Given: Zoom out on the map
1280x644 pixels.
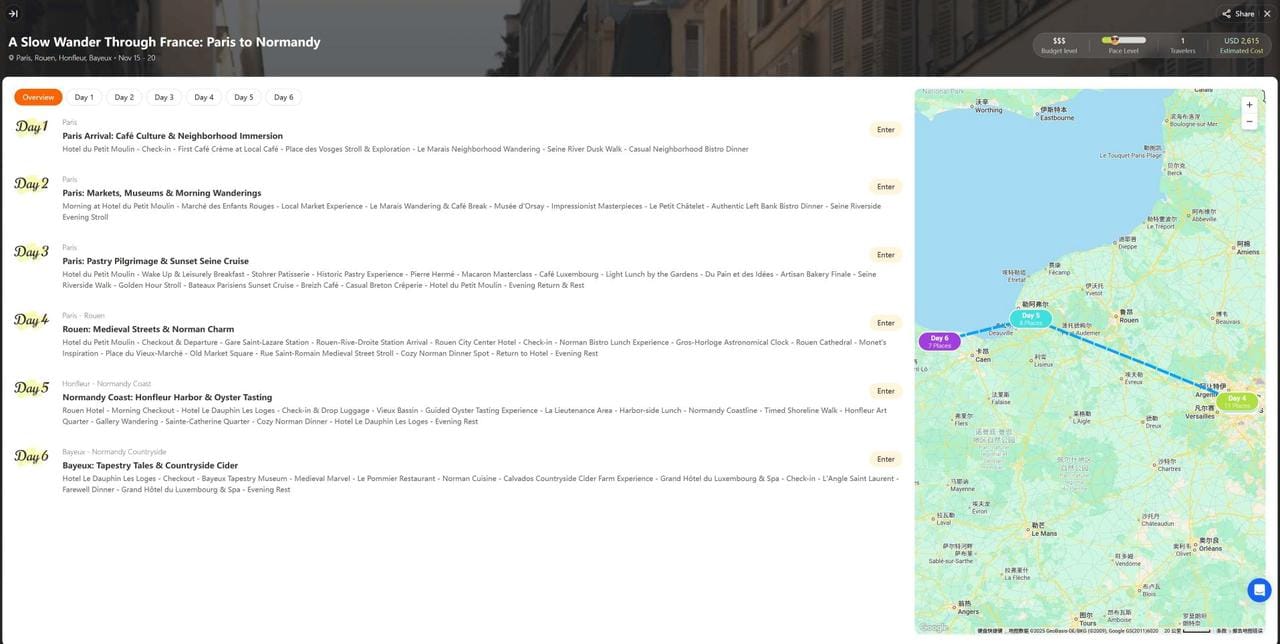Looking at the screenshot, I should point(1249,122).
